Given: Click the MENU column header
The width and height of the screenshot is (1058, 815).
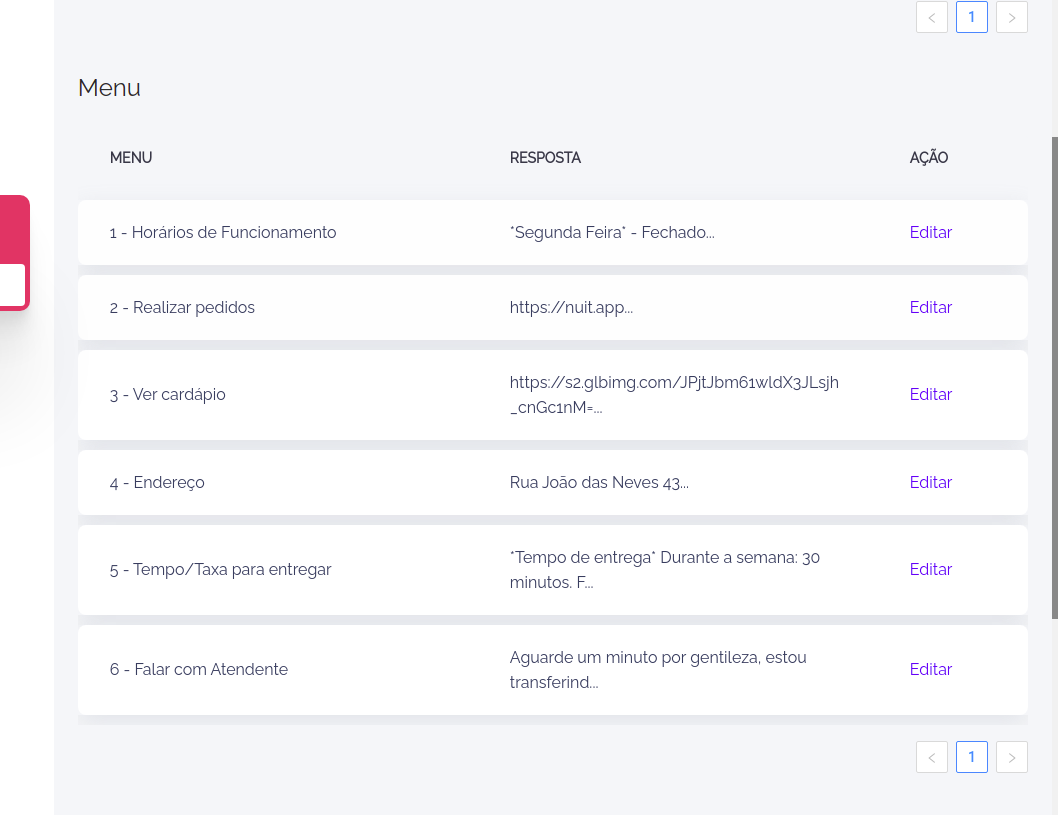Looking at the screenshot, I should pos(131,158).
